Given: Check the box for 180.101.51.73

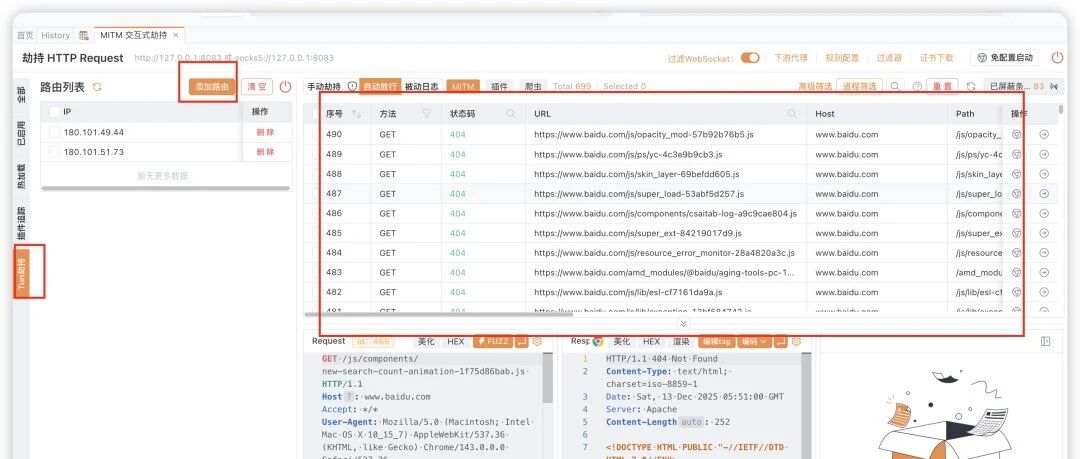Looking at the screenshot, I should click(54, 152).
